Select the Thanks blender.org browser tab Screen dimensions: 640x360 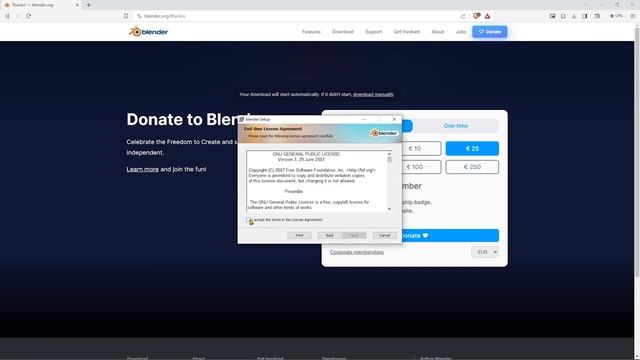(41, 5)
